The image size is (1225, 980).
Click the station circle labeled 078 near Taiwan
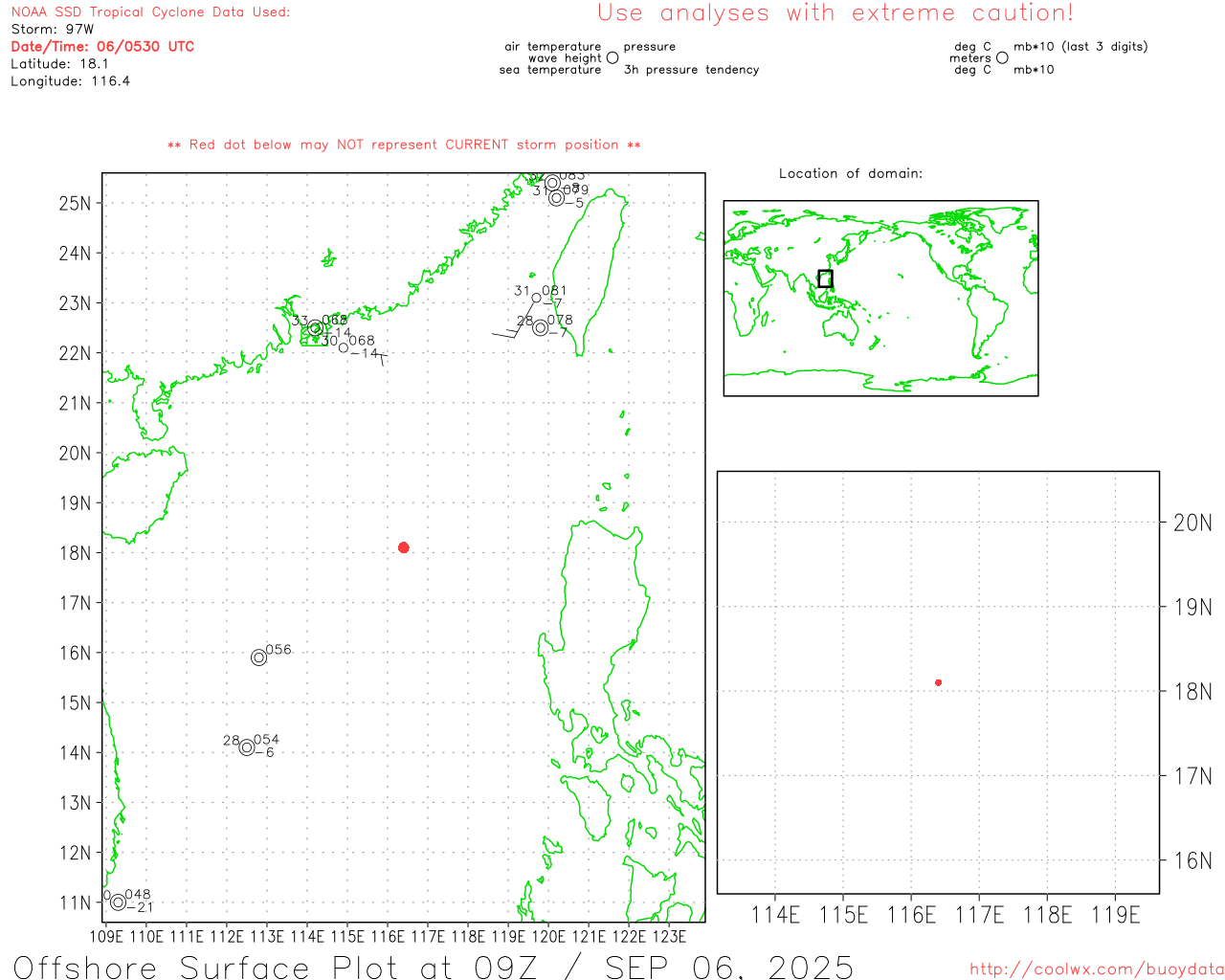coord(541,328)
